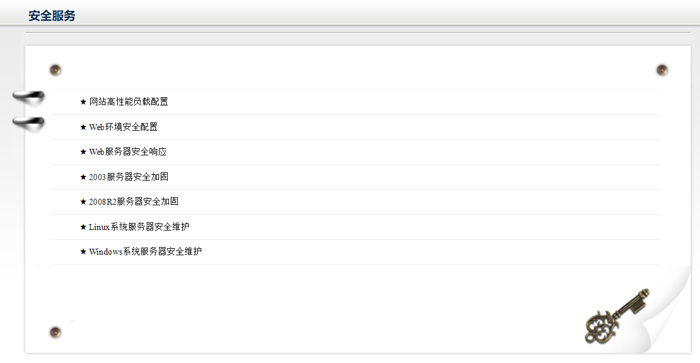This screenshot has width=700, height=363.
Task: Click the bottom-left brass rivet
Action: 55,332
